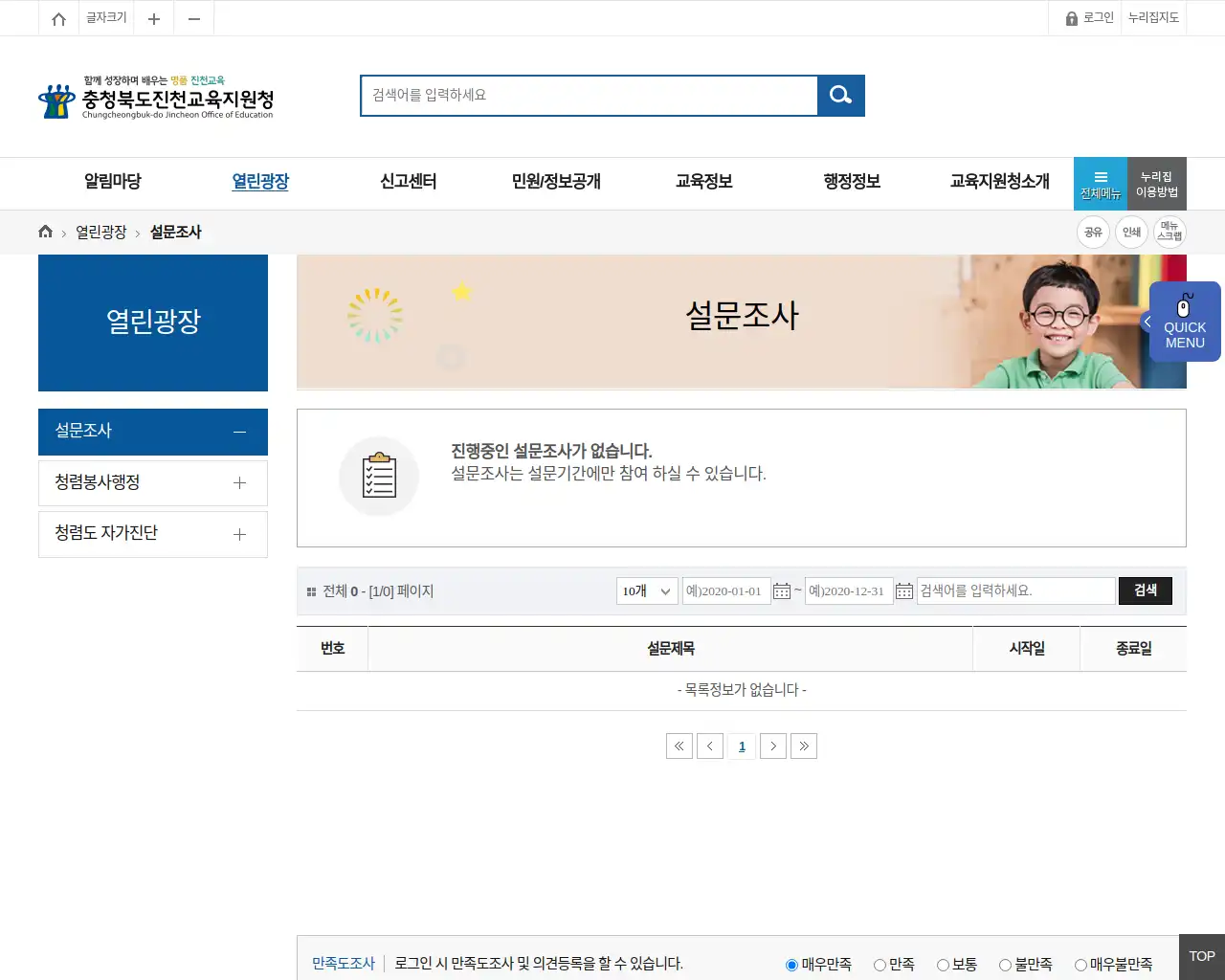Expand the 청렴봉사행정 sidebar item

tap(153, 483)
